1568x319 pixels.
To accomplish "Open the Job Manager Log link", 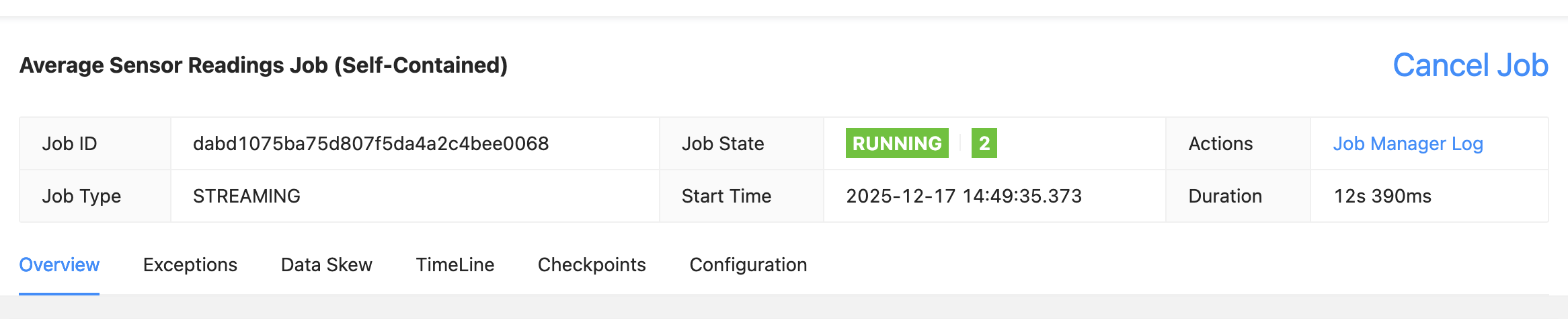I will click(x=1407, y=143).
